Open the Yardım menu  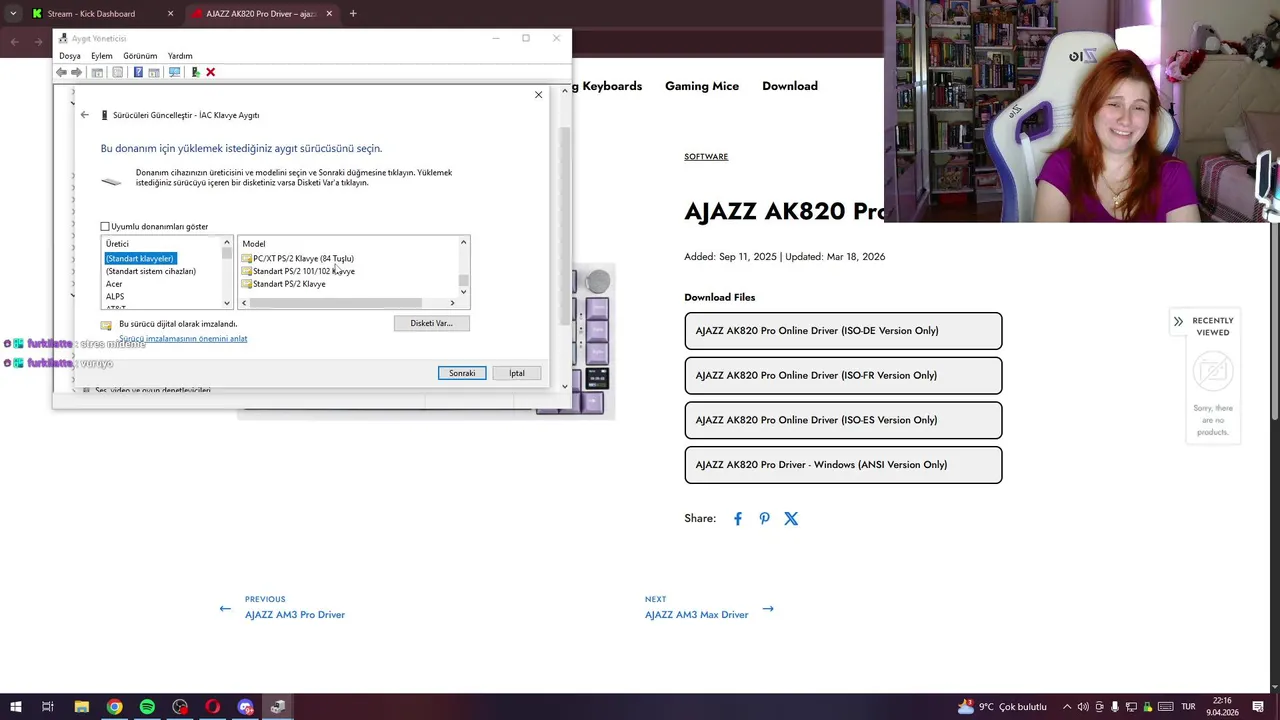180,56
